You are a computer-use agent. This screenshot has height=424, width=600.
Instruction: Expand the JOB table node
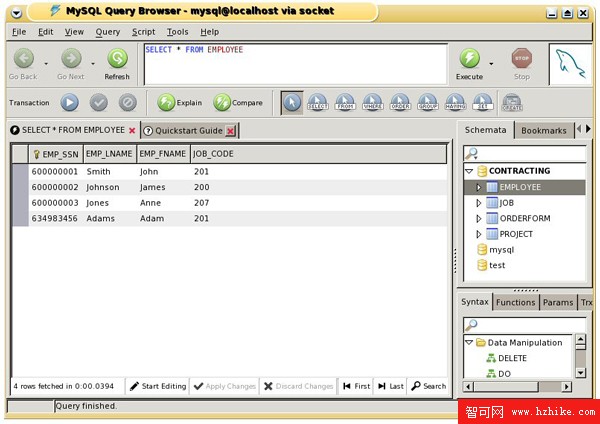pyautogui.click(x=478, y=203)
